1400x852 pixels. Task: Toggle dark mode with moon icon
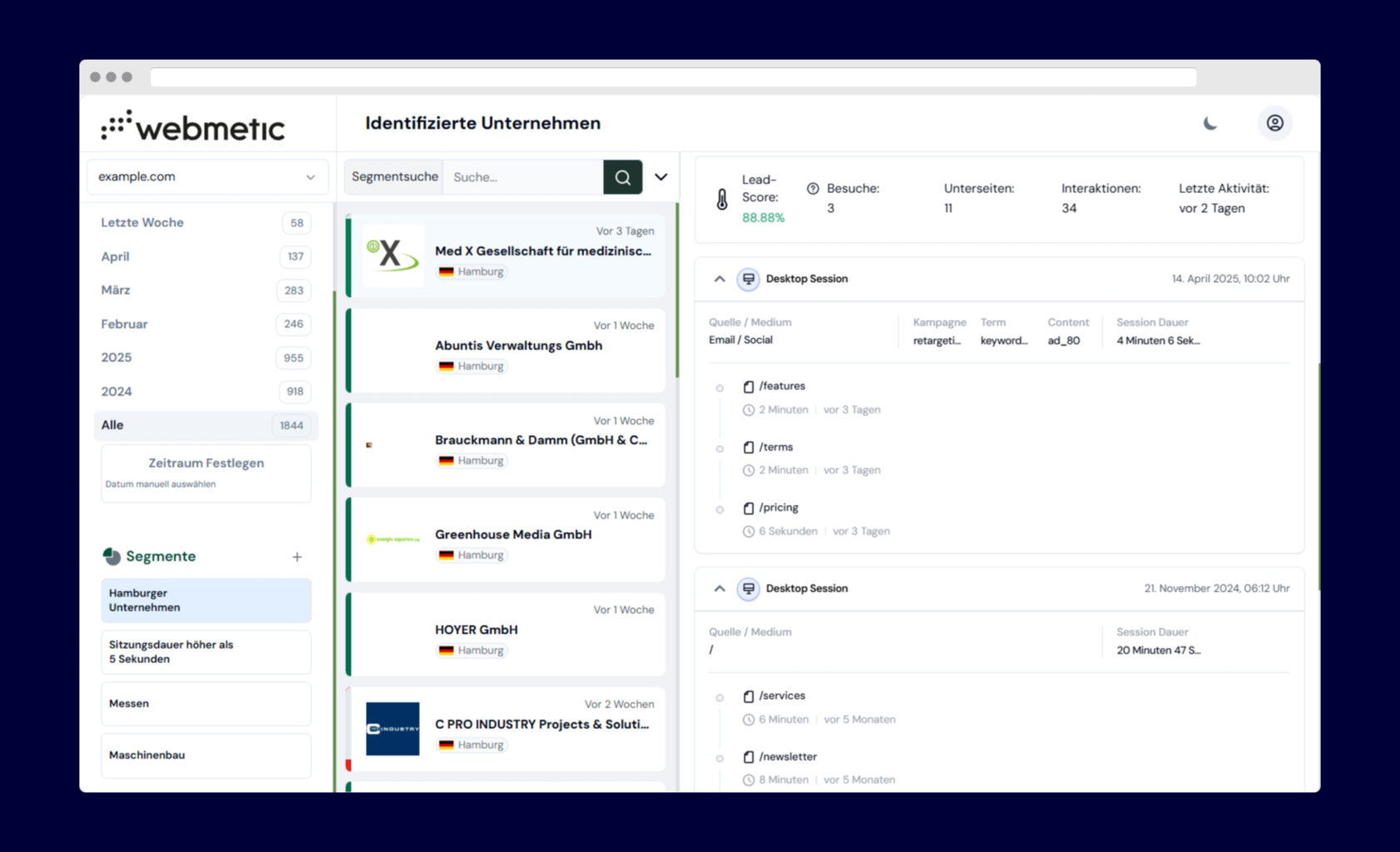[x=1210, y=123]
